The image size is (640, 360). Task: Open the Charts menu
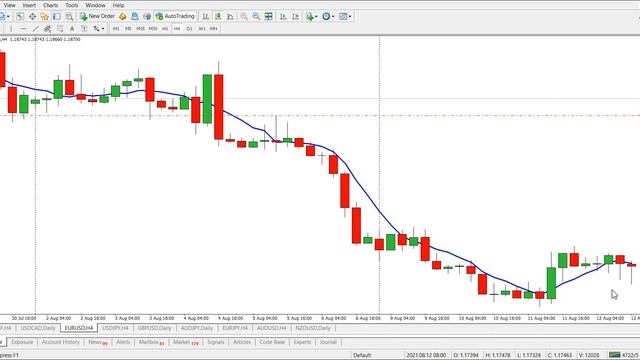[51, 5]
